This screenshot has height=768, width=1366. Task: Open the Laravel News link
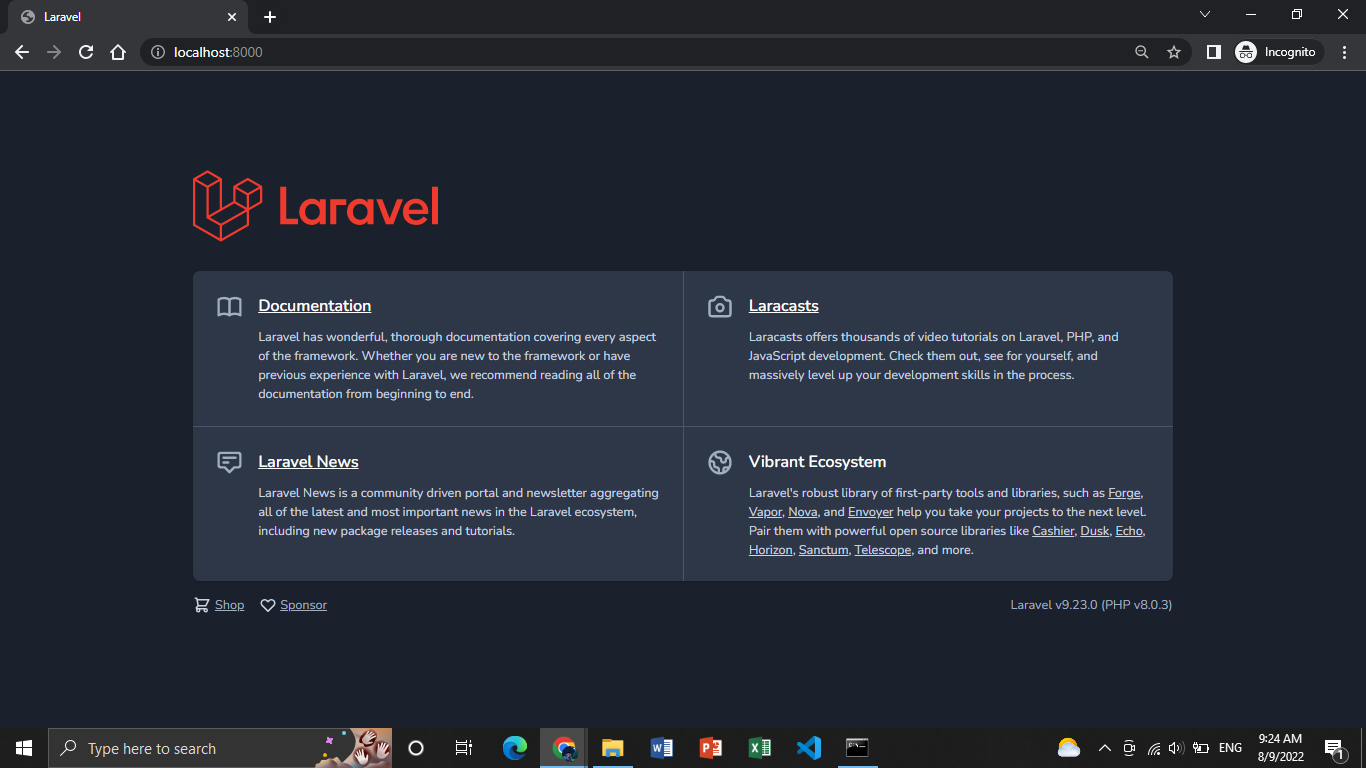[x=308, y=462]
